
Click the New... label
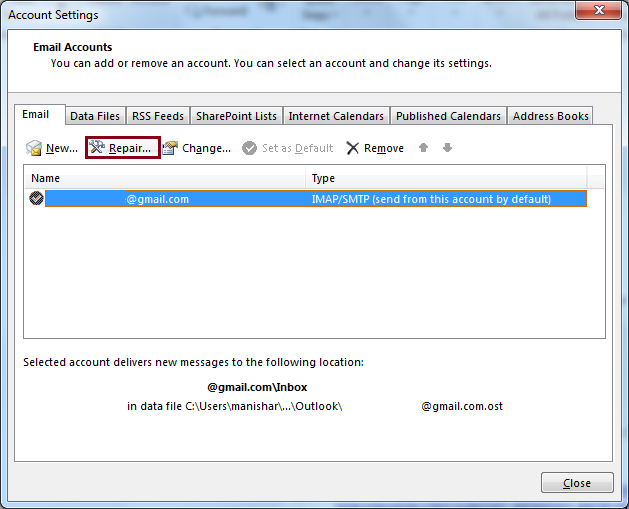(x=62, y=148)
